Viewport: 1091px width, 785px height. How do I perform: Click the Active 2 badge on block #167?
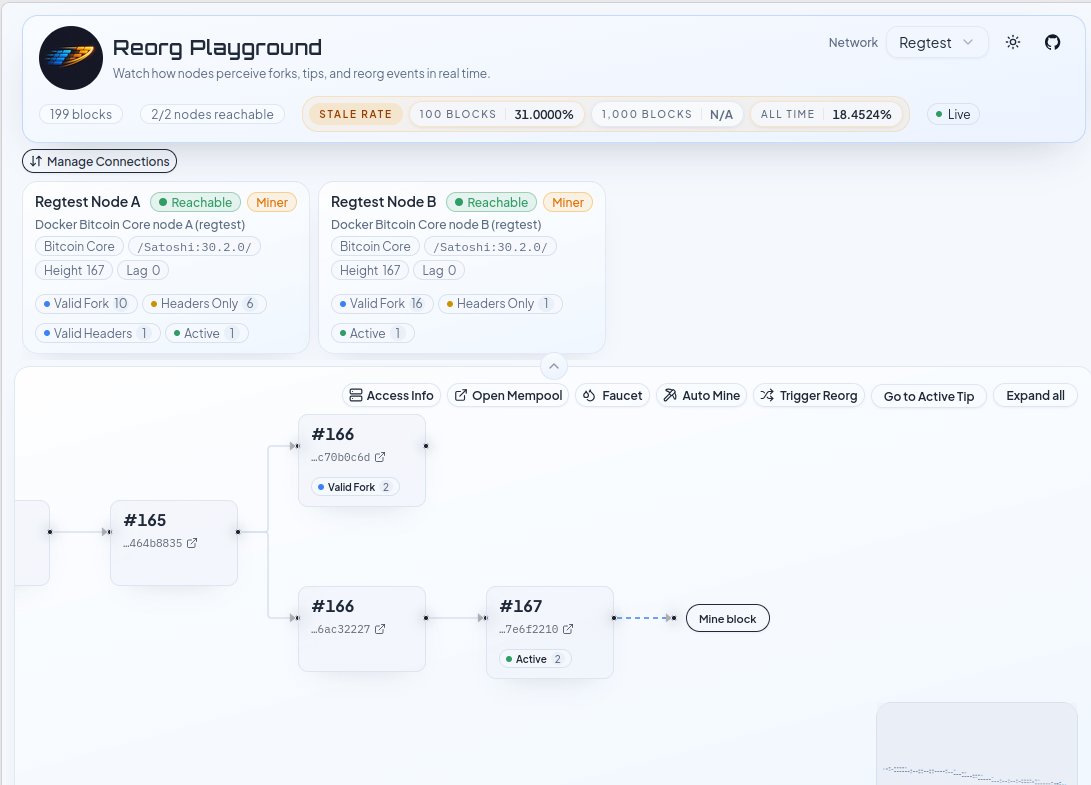535,659
